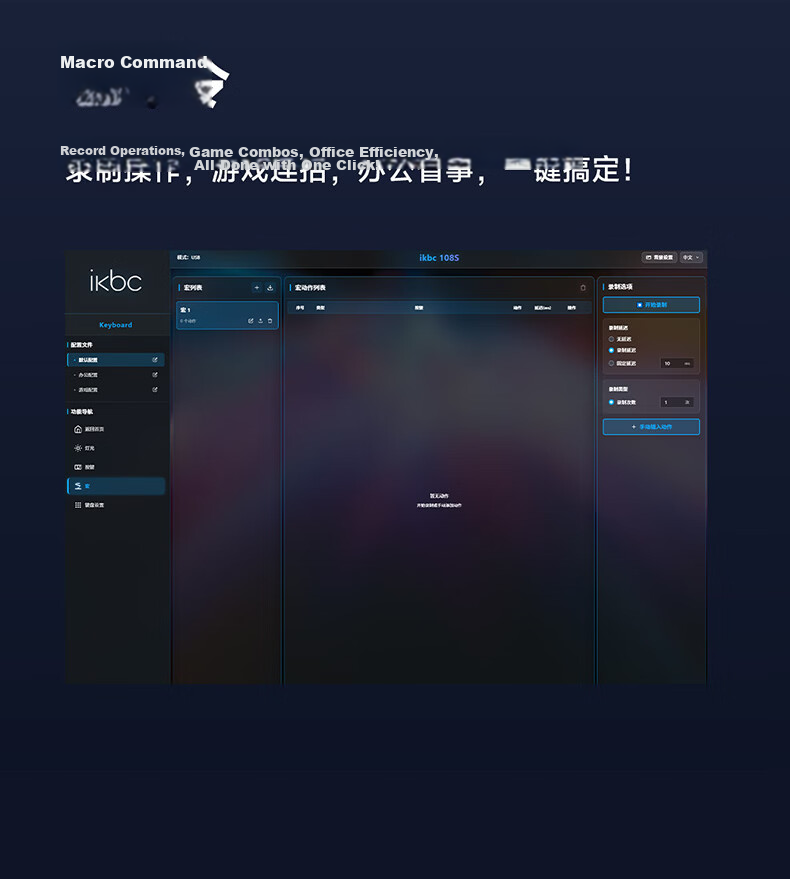Screen dimensions: 790x879
Task: Click the record count field showing 1
Action: (x=677, y=402)
